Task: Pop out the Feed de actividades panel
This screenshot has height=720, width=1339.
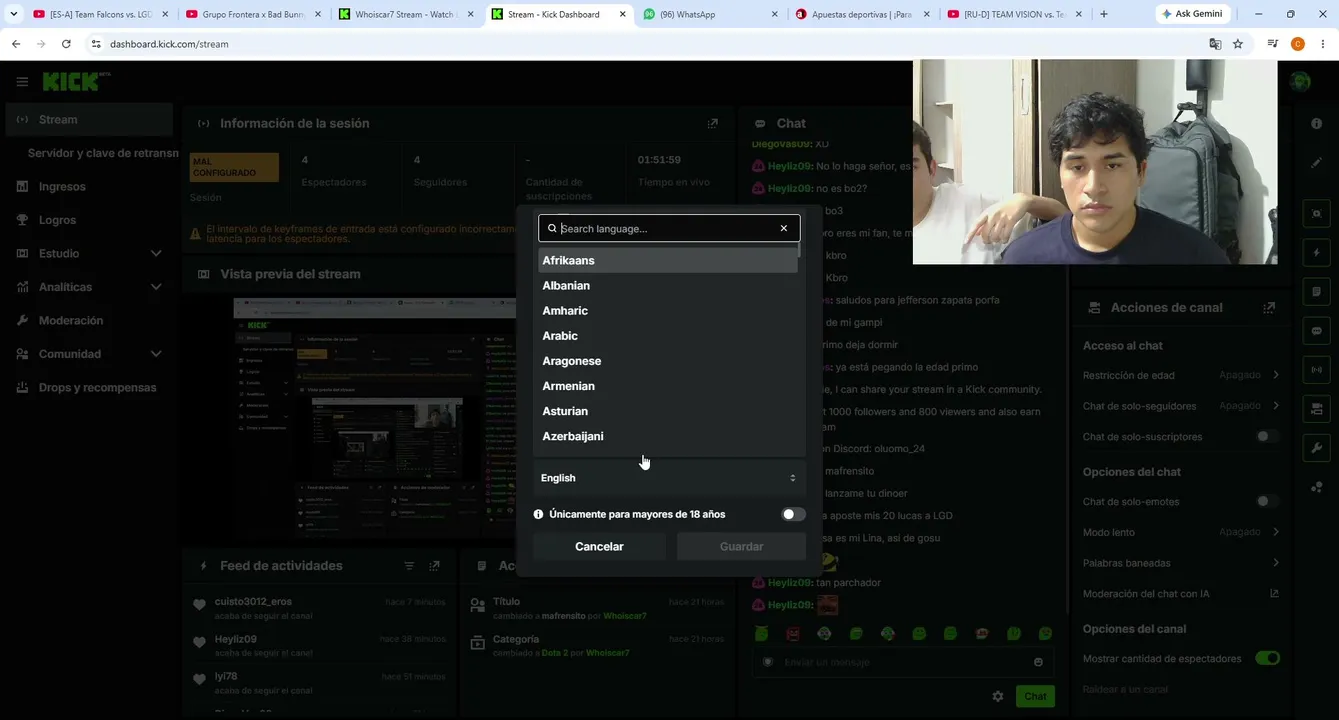Action: click(x=434, y=566)
